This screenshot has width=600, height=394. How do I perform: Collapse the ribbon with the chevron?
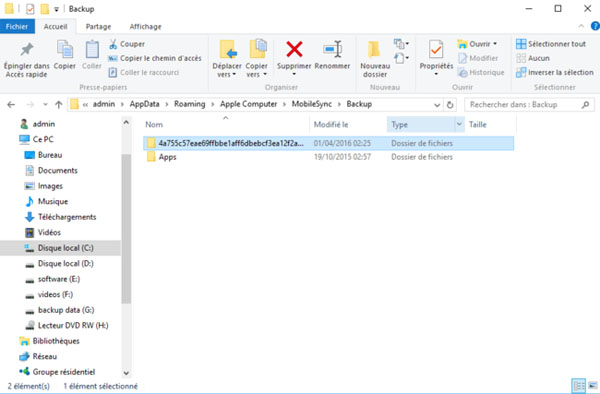581,26
